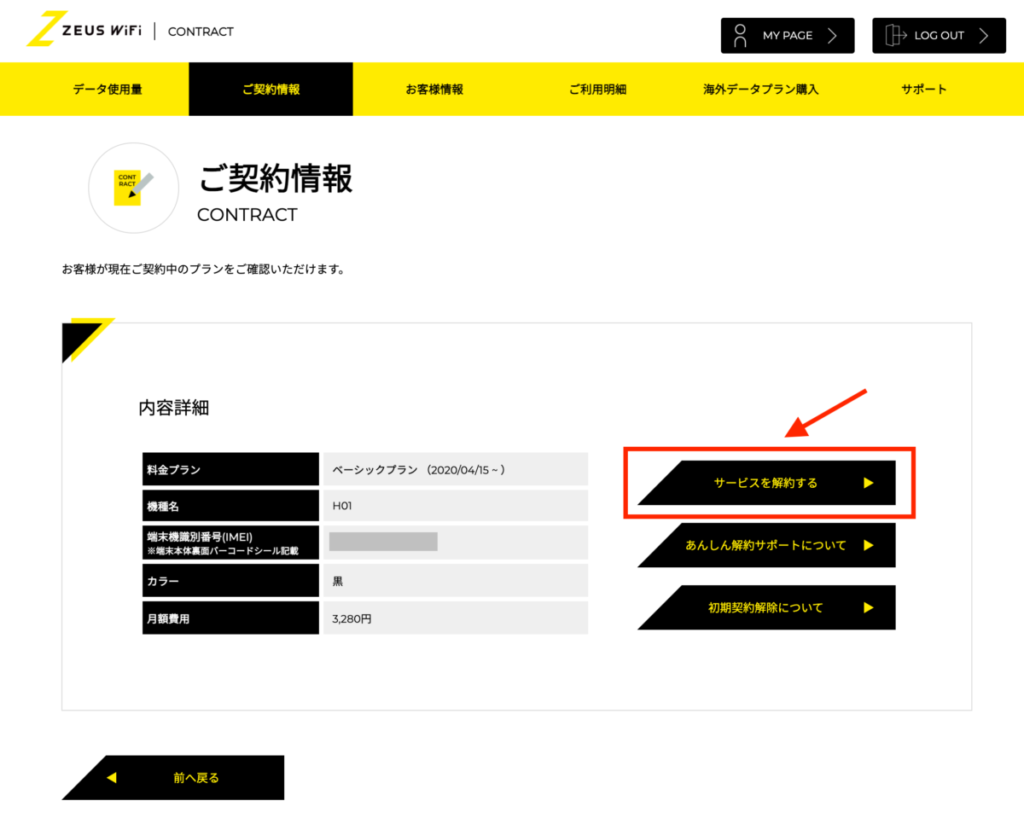1024x824 pixels.
Task: Open あんしん解約サポートについて
Action: 766,545
